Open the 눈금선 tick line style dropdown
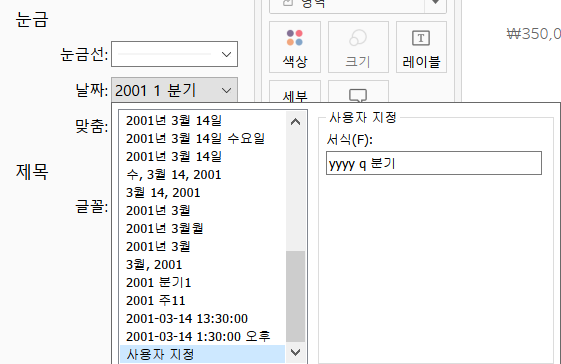Screen dimensions: 561x364 [174, 54]
